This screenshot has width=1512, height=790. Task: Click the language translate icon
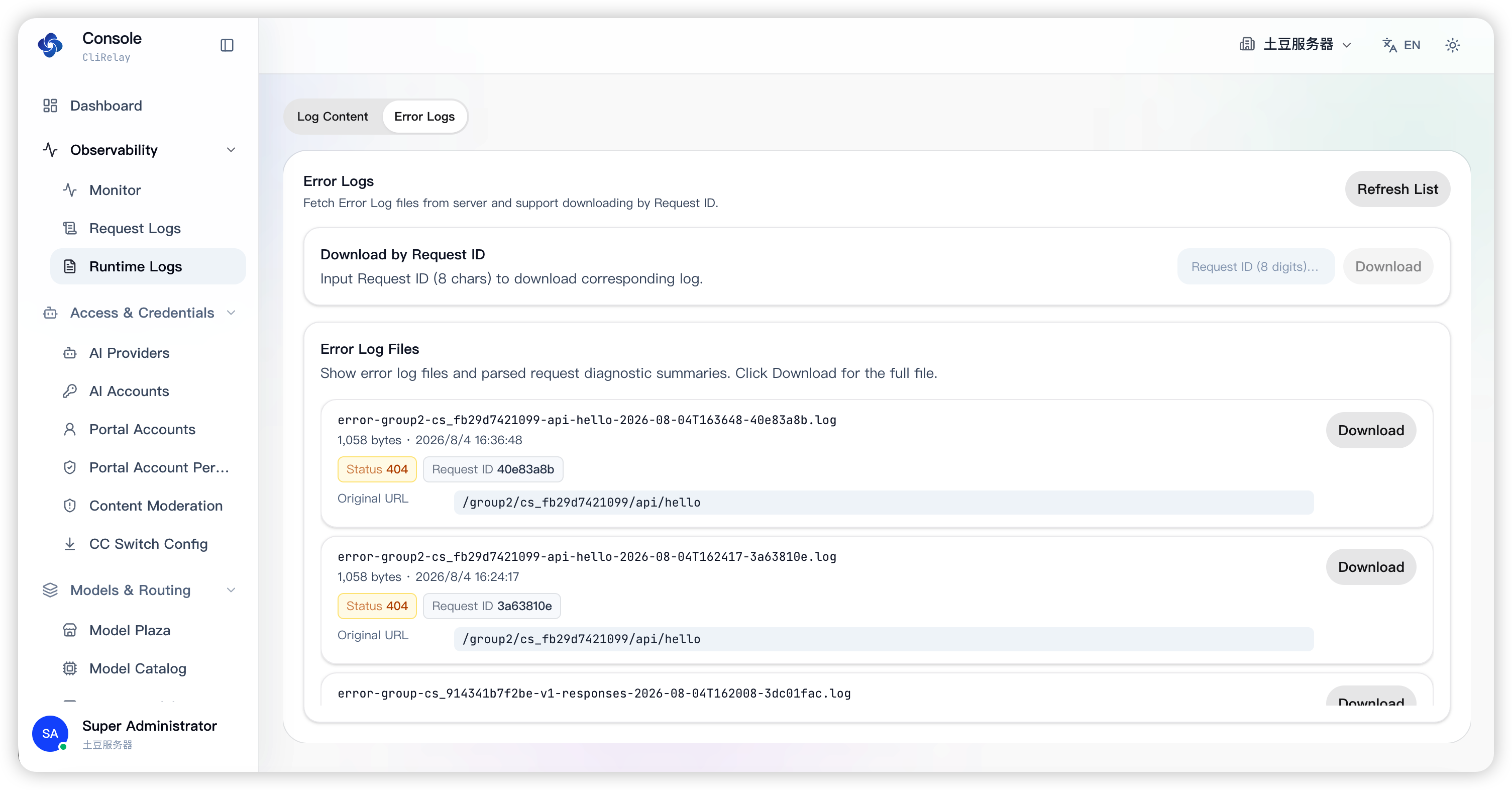point(1389,45)
